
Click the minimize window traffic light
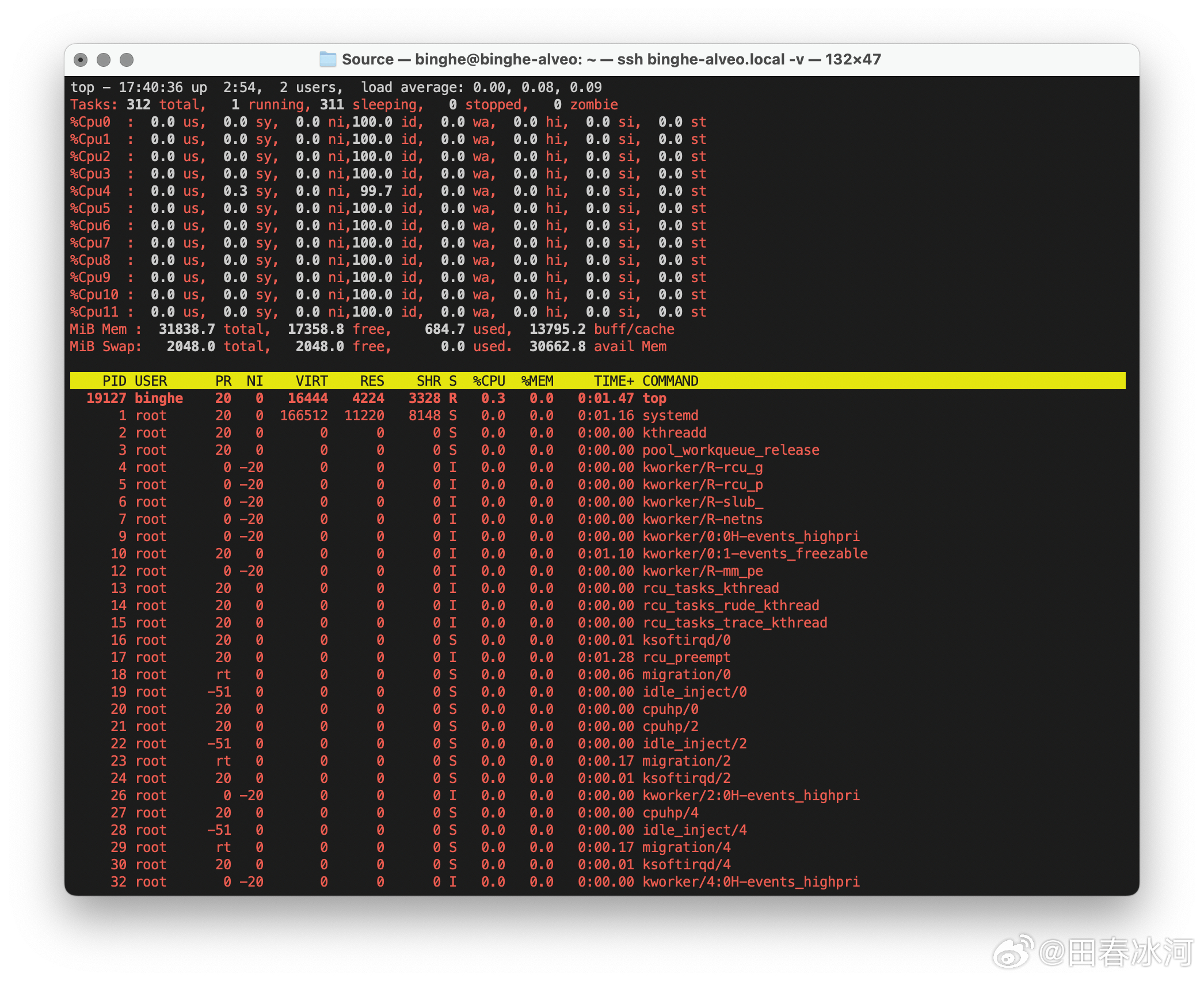click(104, 60)
